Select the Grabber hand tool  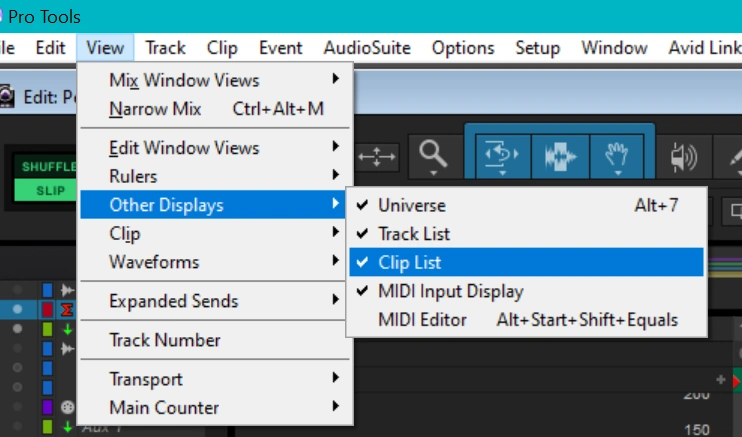[x=619, y=155]
